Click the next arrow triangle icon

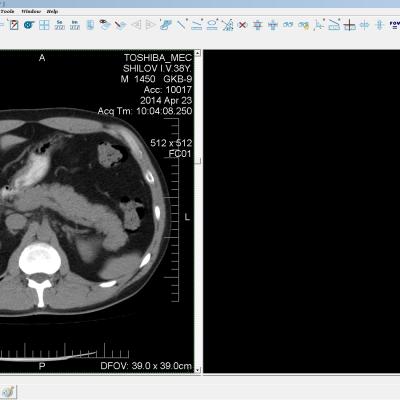[151, 25]
